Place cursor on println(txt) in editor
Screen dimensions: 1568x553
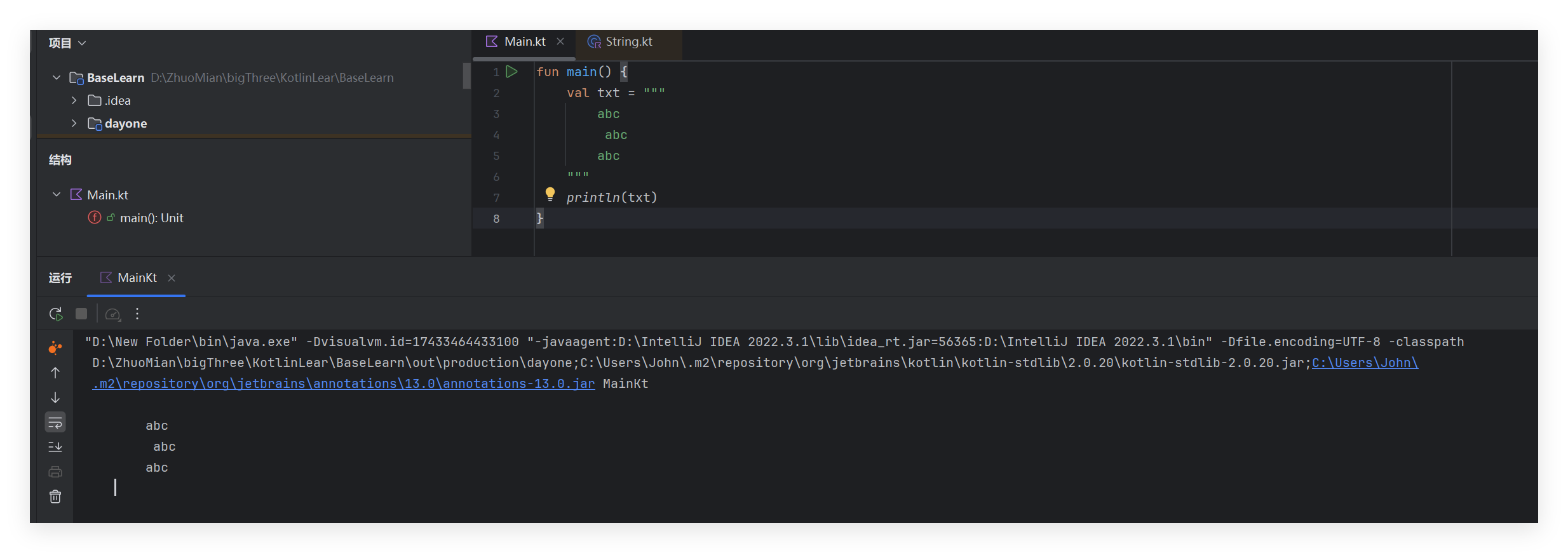[612, 197]
